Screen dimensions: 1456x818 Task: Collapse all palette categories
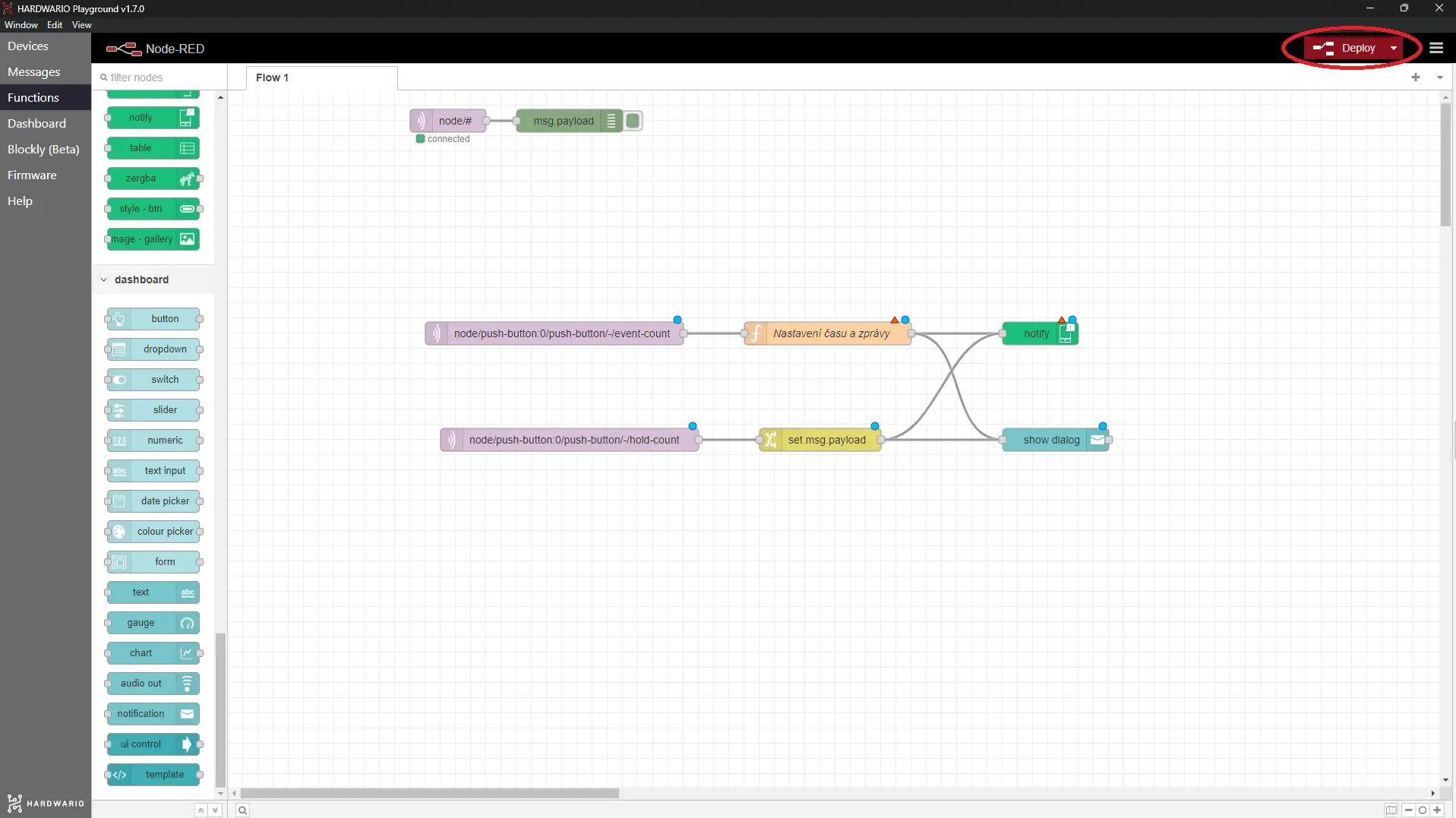click(x=201, y=810)
